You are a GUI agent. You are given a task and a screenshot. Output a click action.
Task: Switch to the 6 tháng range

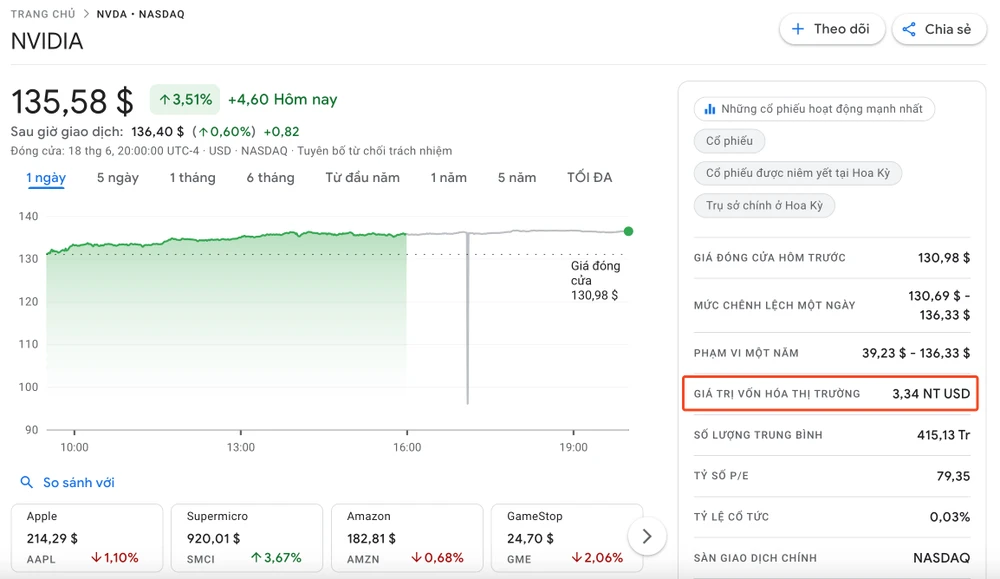click(x=270, y=178)
